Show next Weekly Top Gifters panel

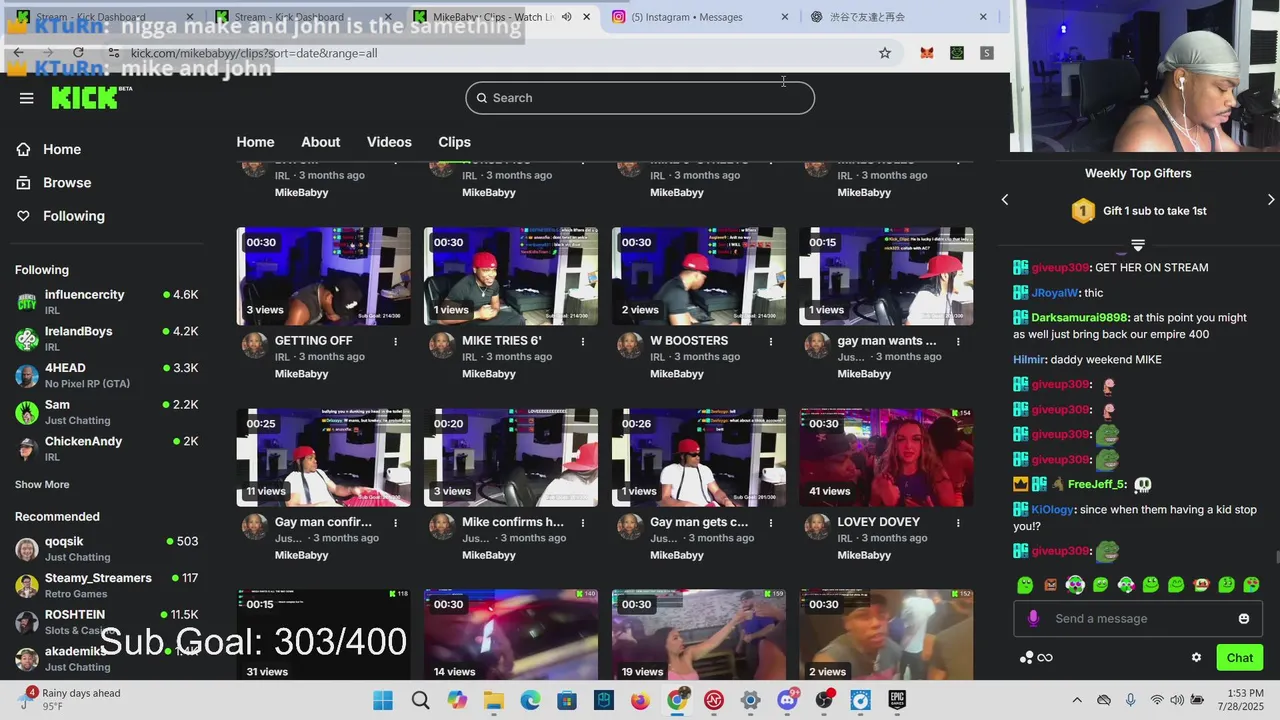[1271, 200]
